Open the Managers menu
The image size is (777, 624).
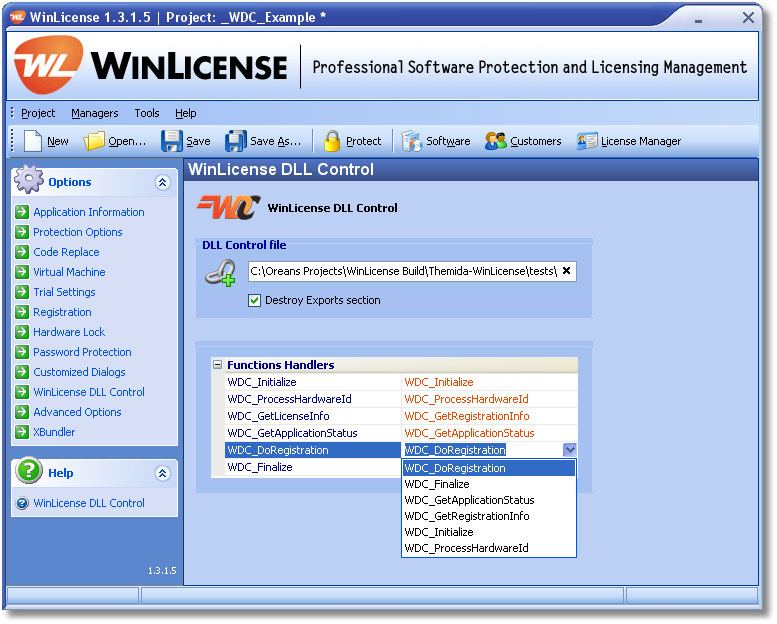point(95,113)
